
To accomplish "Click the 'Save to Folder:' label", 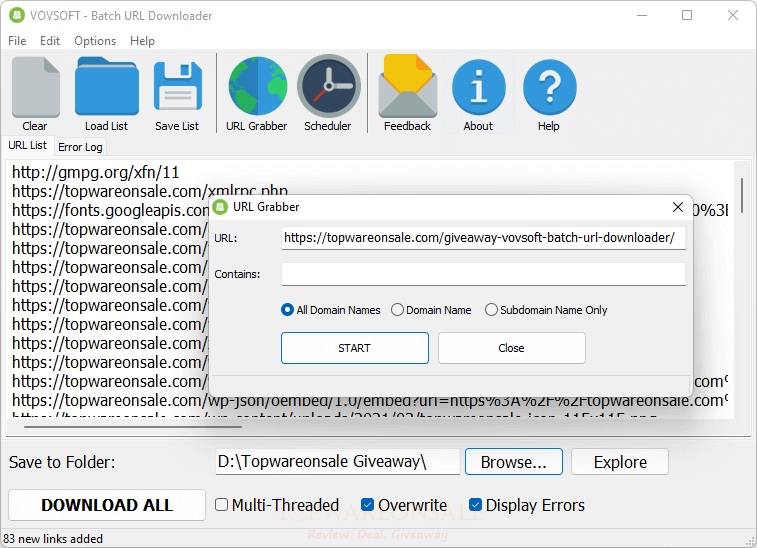I will point(62,463).
